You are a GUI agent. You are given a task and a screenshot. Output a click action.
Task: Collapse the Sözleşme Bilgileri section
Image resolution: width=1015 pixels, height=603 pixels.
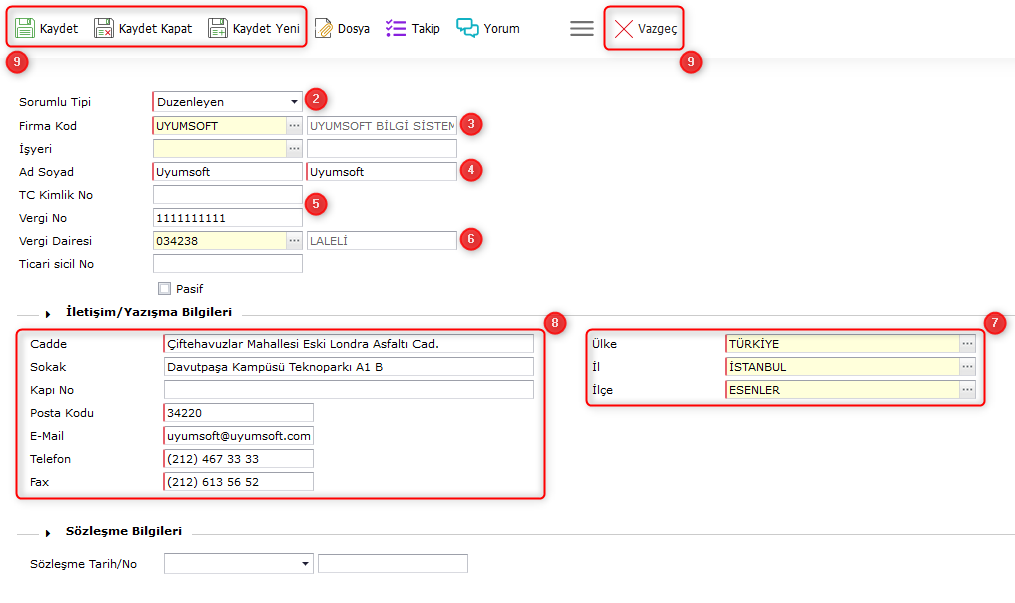pos(48,533)
